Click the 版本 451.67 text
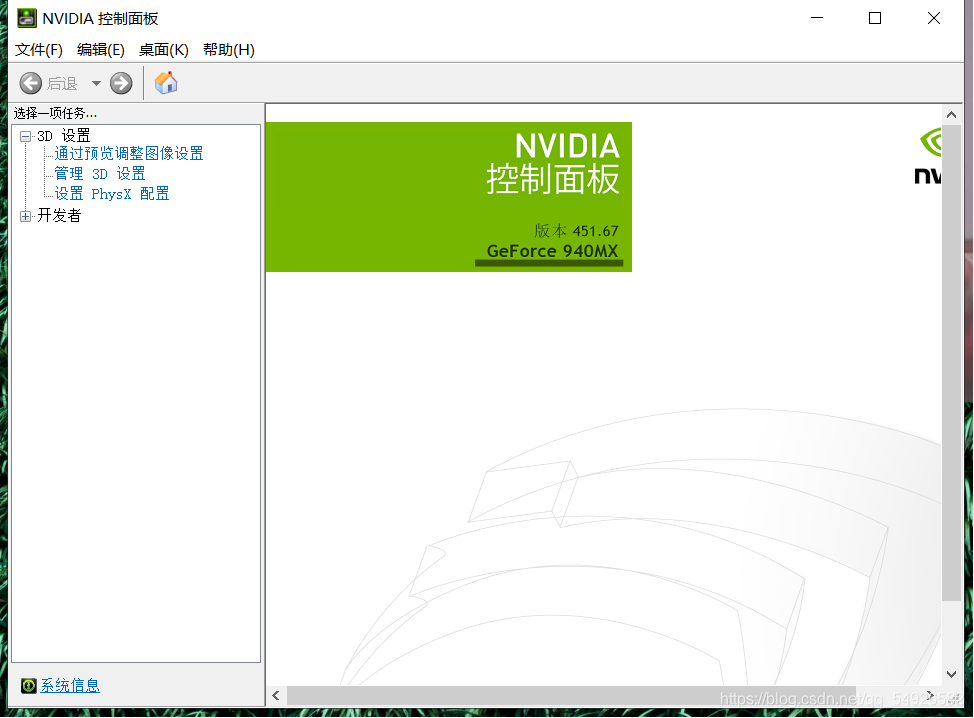This screenshot has width=974, height=718. tap(576, 231)
